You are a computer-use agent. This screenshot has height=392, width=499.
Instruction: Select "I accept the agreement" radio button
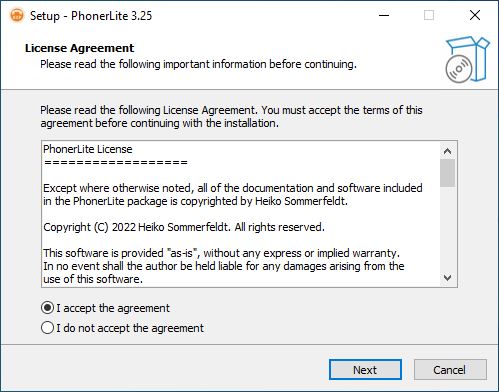click(47, 308)
